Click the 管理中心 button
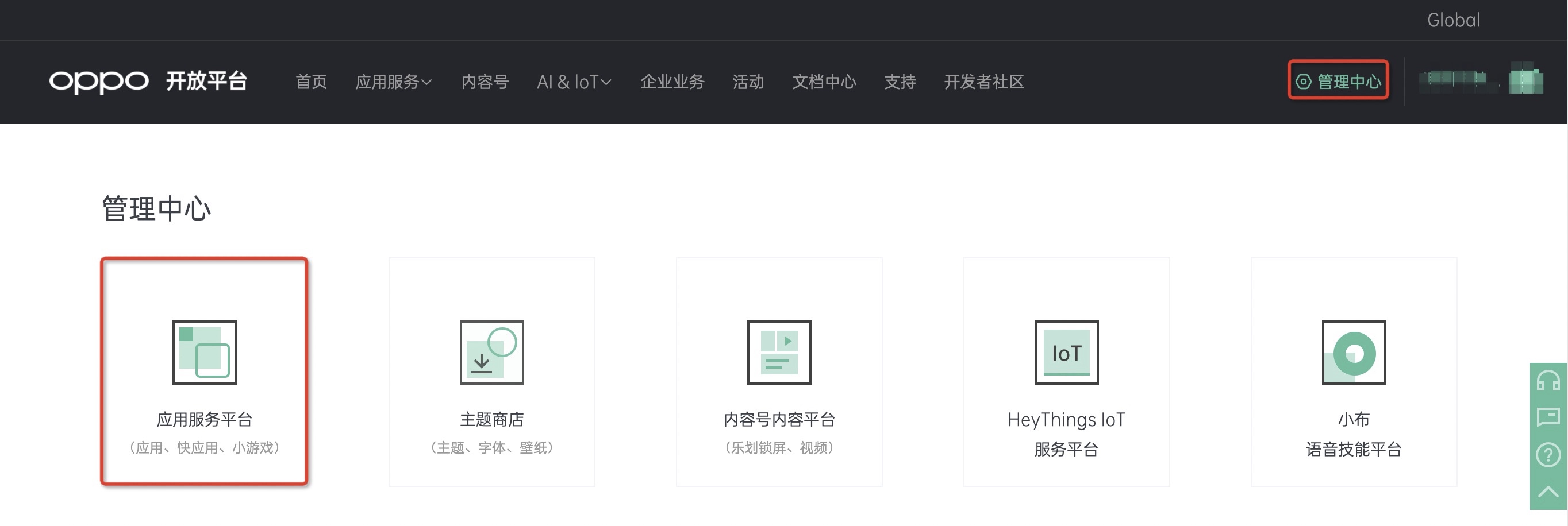1568x526 pixels. pos(1338,80)
